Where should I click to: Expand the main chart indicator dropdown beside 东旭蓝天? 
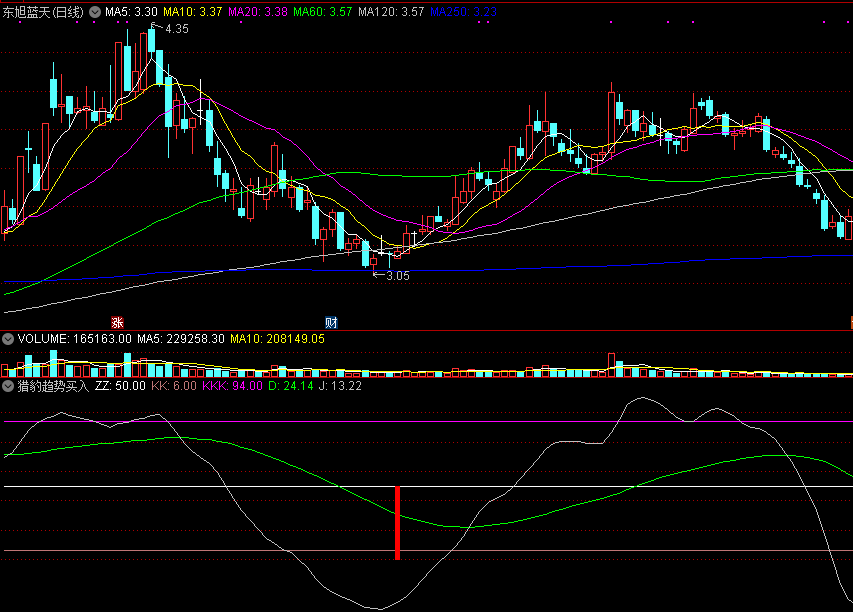pyautogui.click(x=95, y=12)
